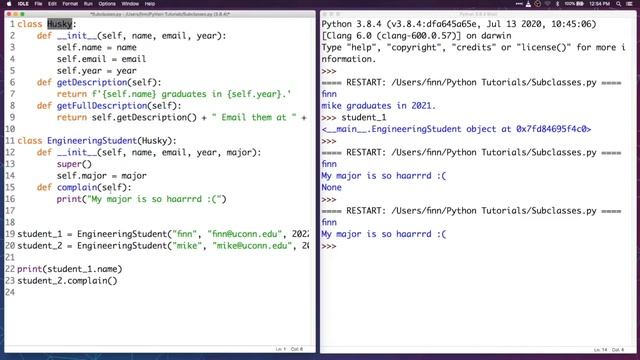Click the '[Clang 6.0' line in the shell
Viewport: 640px width, 360px height.
(x=416, y=36)
